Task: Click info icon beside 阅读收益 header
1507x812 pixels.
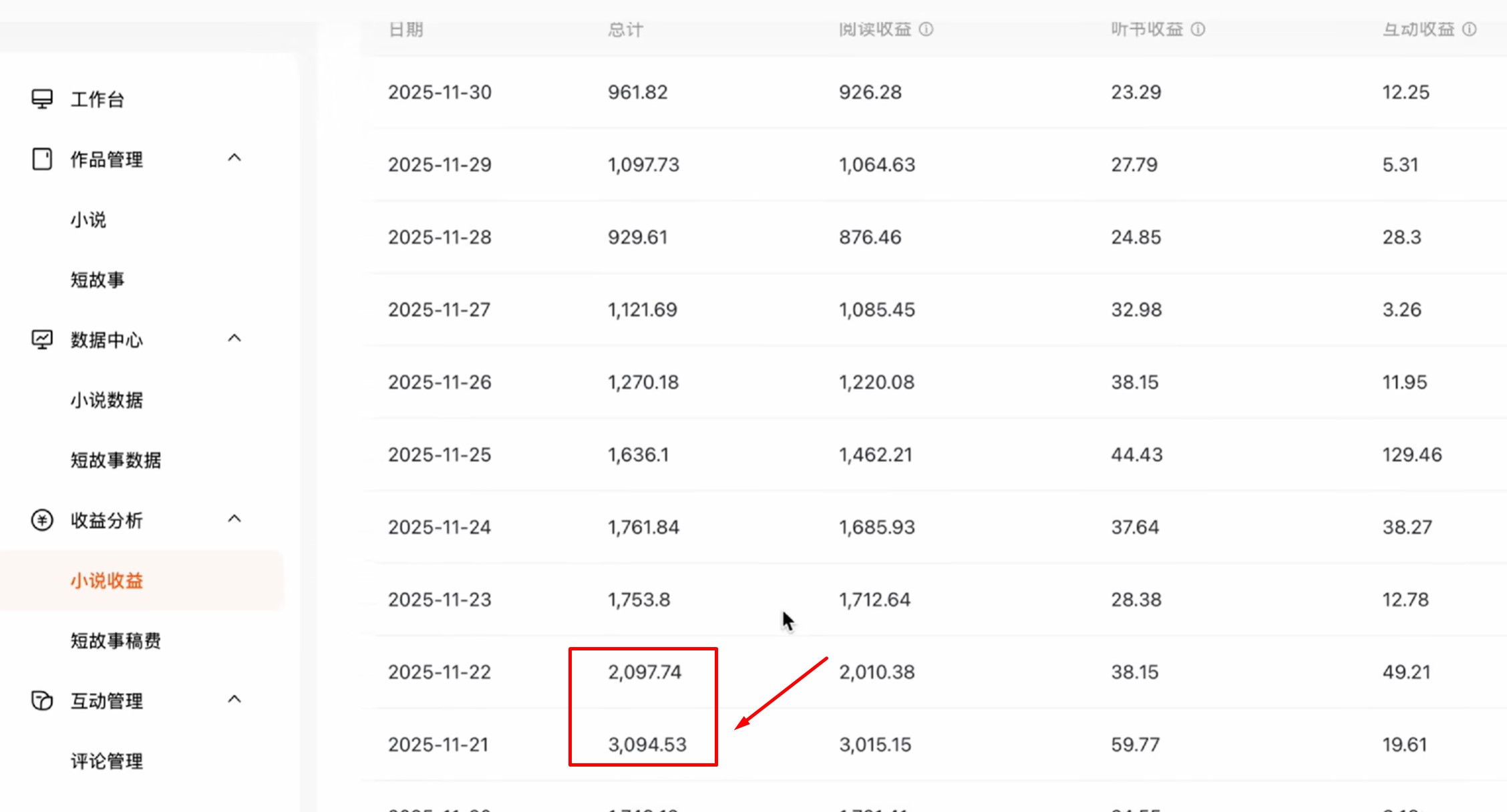Action: [x=926, y=29]
